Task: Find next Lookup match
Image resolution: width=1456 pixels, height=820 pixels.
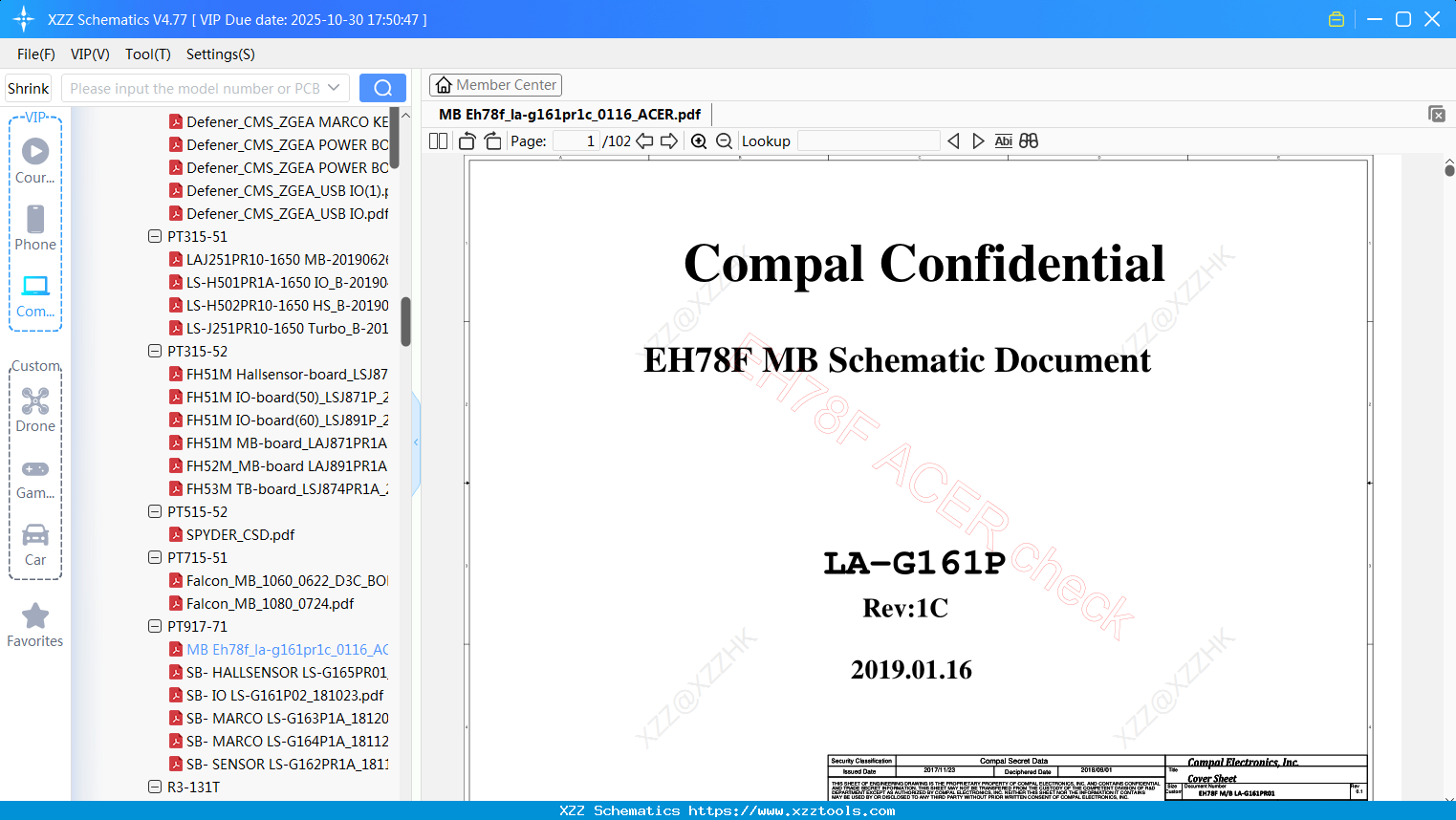Action: [978, 140]
